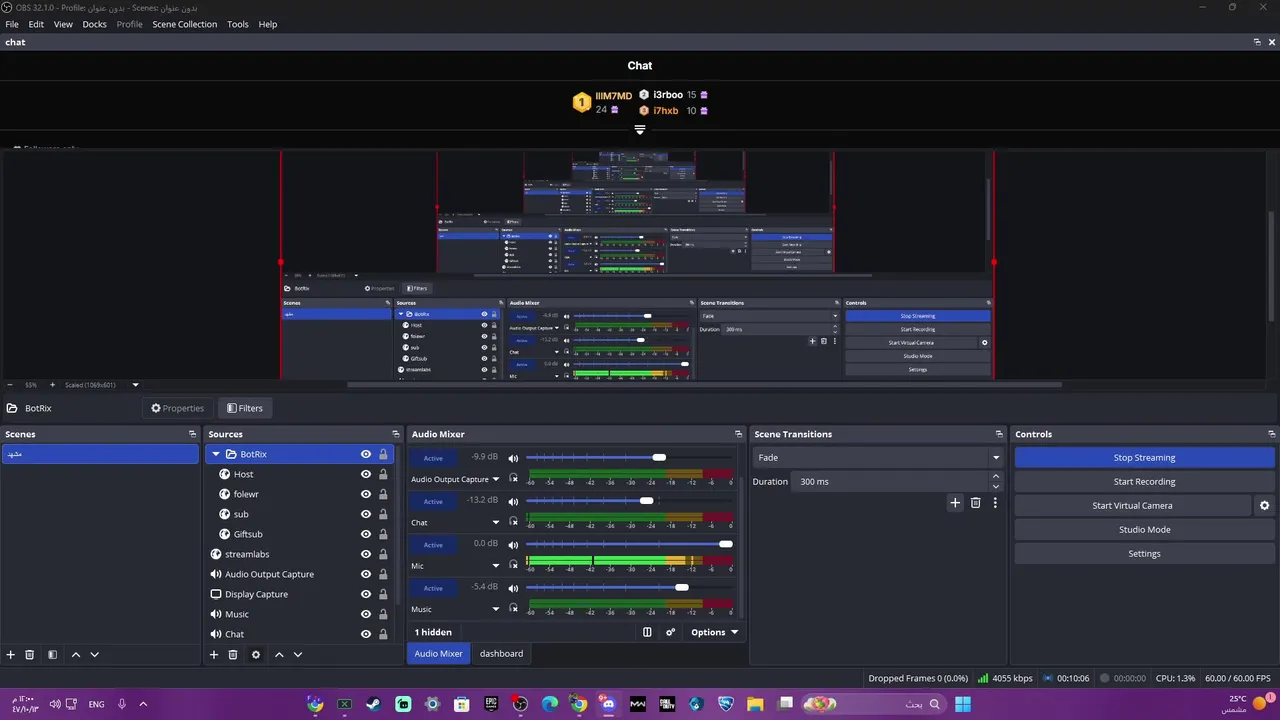This screenshot has height=720, width=1280.
Task: Open advanced audio properties gears icon
Action: 670,632
